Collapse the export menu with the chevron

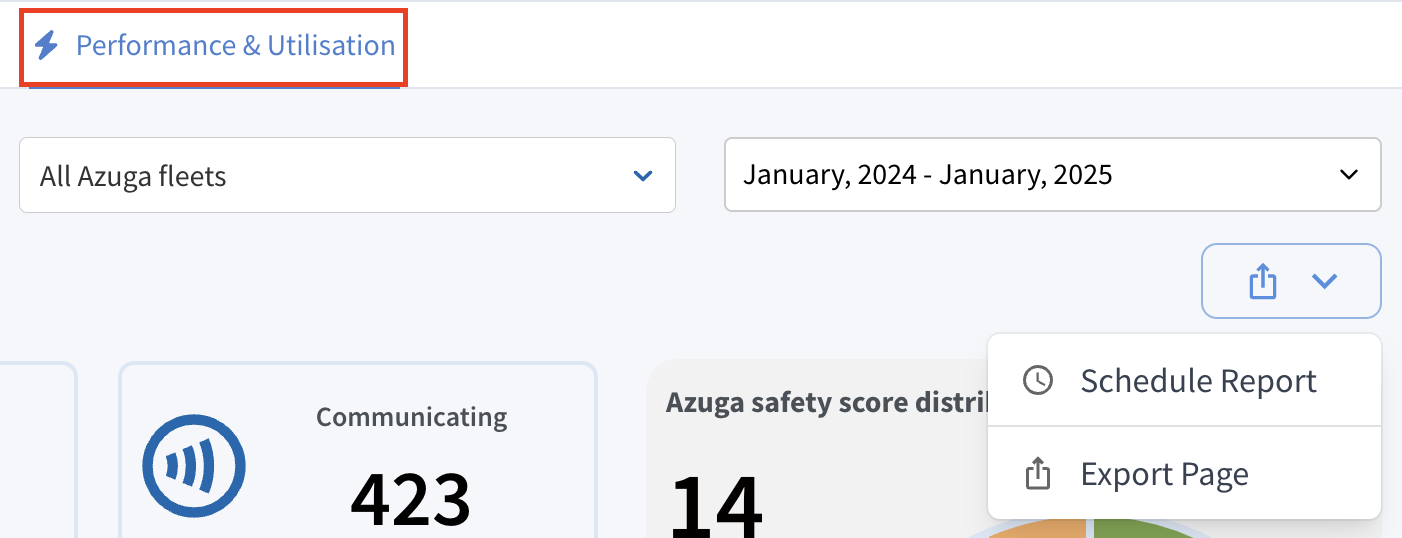tap(1324, 282)
